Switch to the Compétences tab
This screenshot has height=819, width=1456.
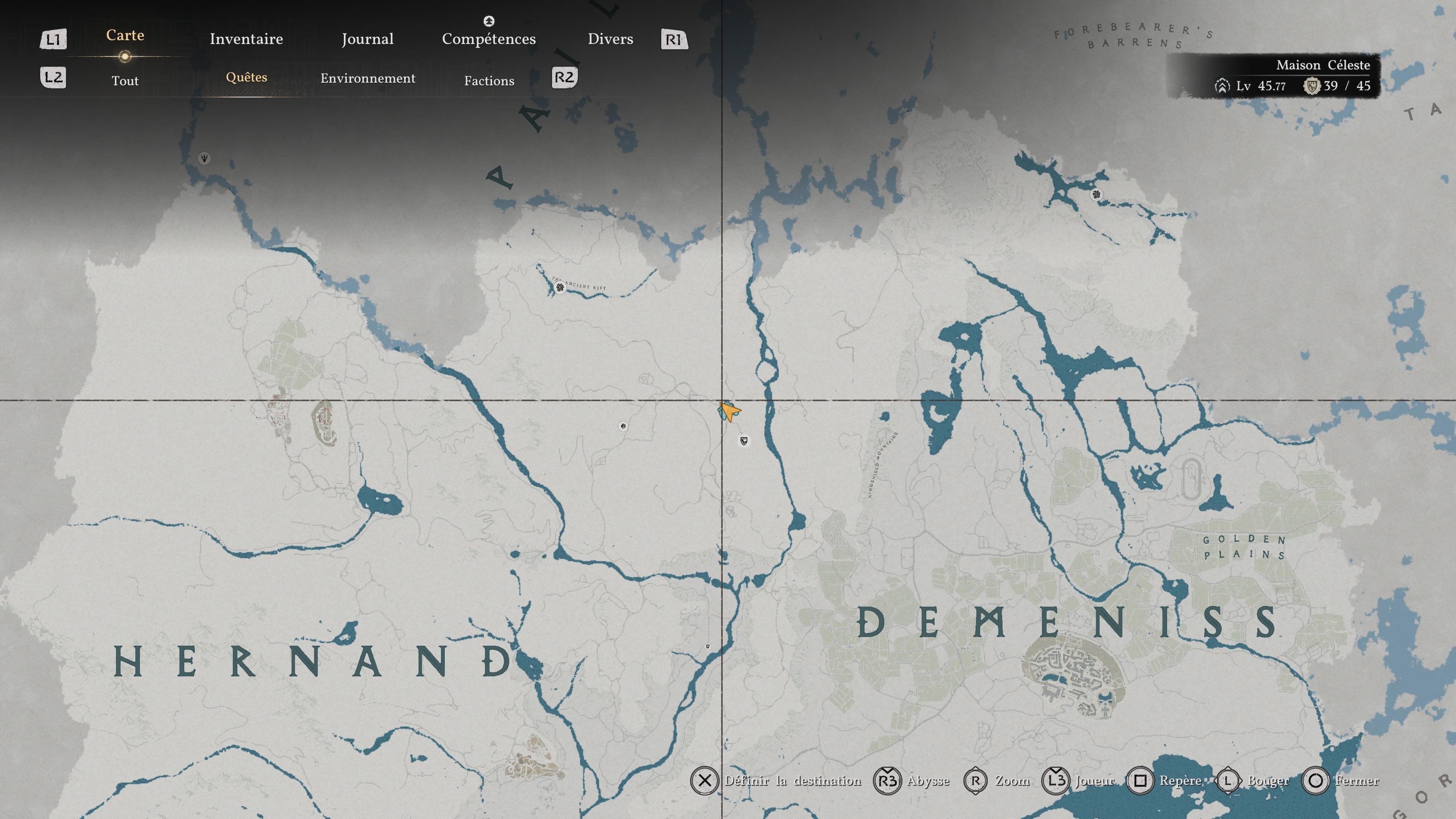click(x=489, y=39)
